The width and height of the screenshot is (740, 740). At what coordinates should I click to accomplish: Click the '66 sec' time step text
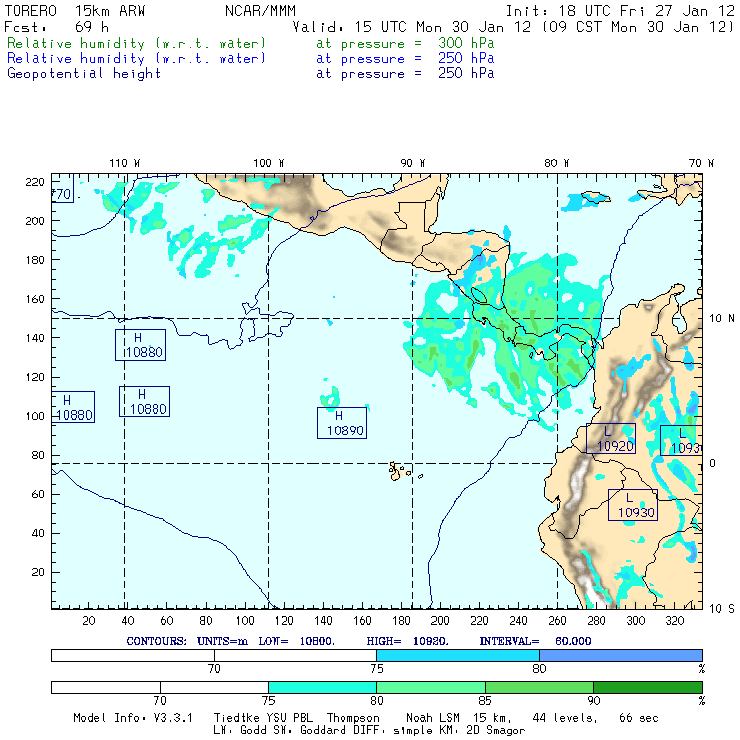639,718
